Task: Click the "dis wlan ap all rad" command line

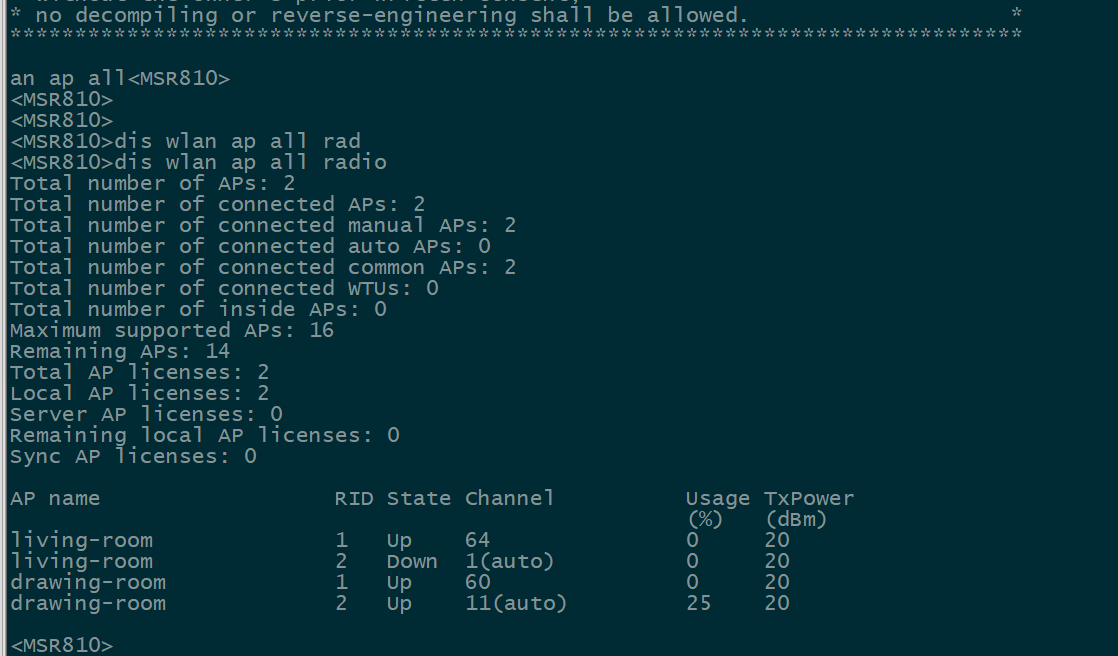Action: [185, 141]
